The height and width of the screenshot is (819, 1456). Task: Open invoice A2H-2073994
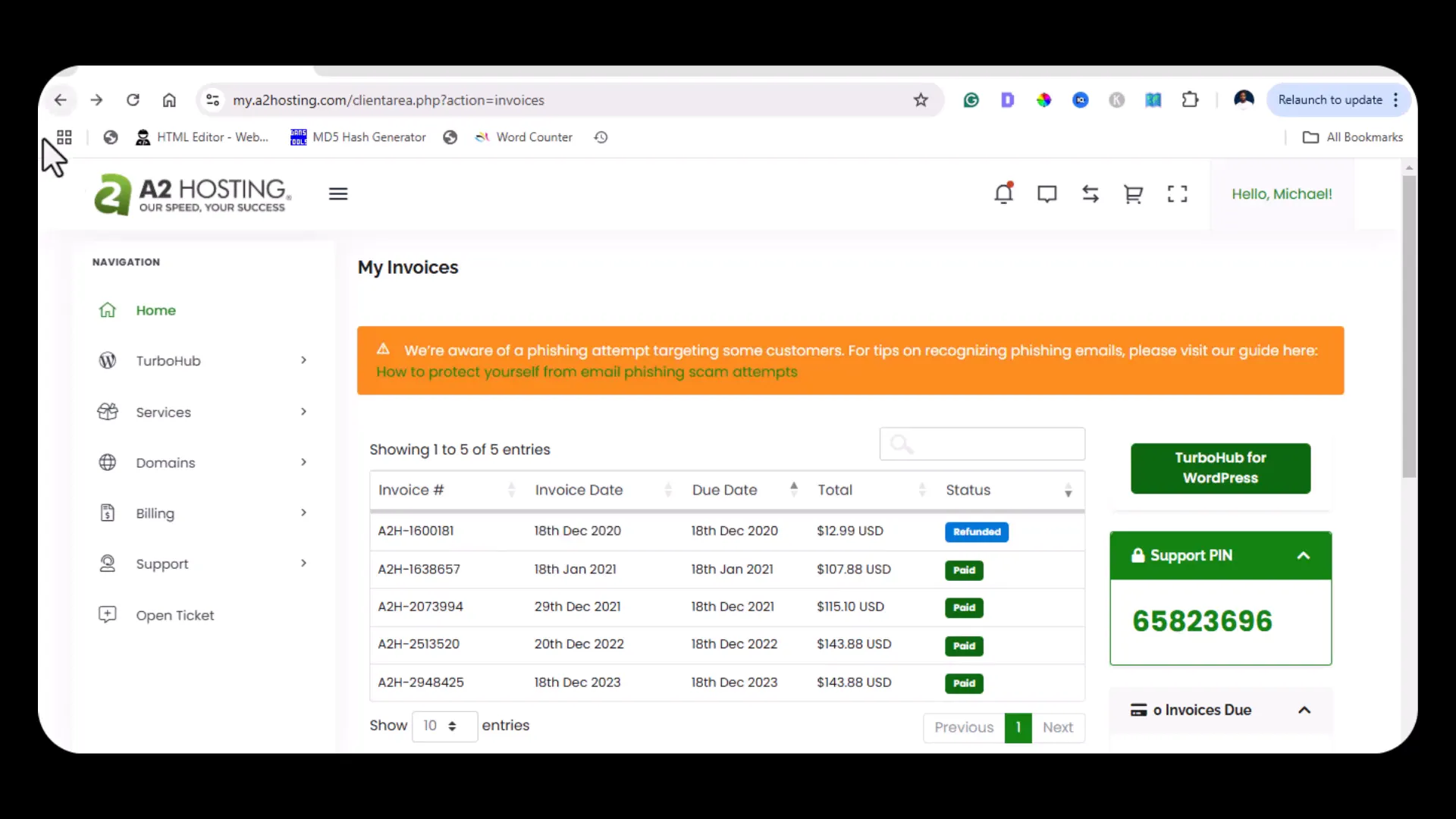click(x=420, y=607)
